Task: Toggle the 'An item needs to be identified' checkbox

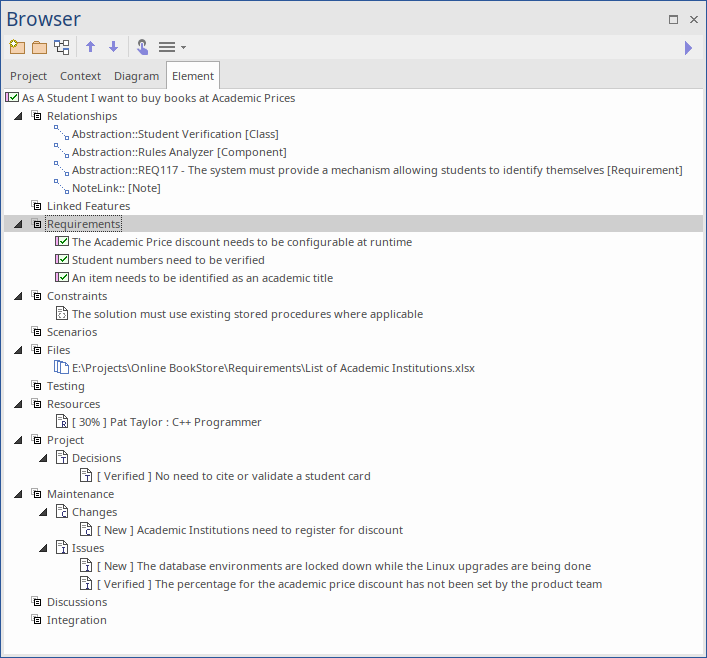Action: [x=62, y=278]
